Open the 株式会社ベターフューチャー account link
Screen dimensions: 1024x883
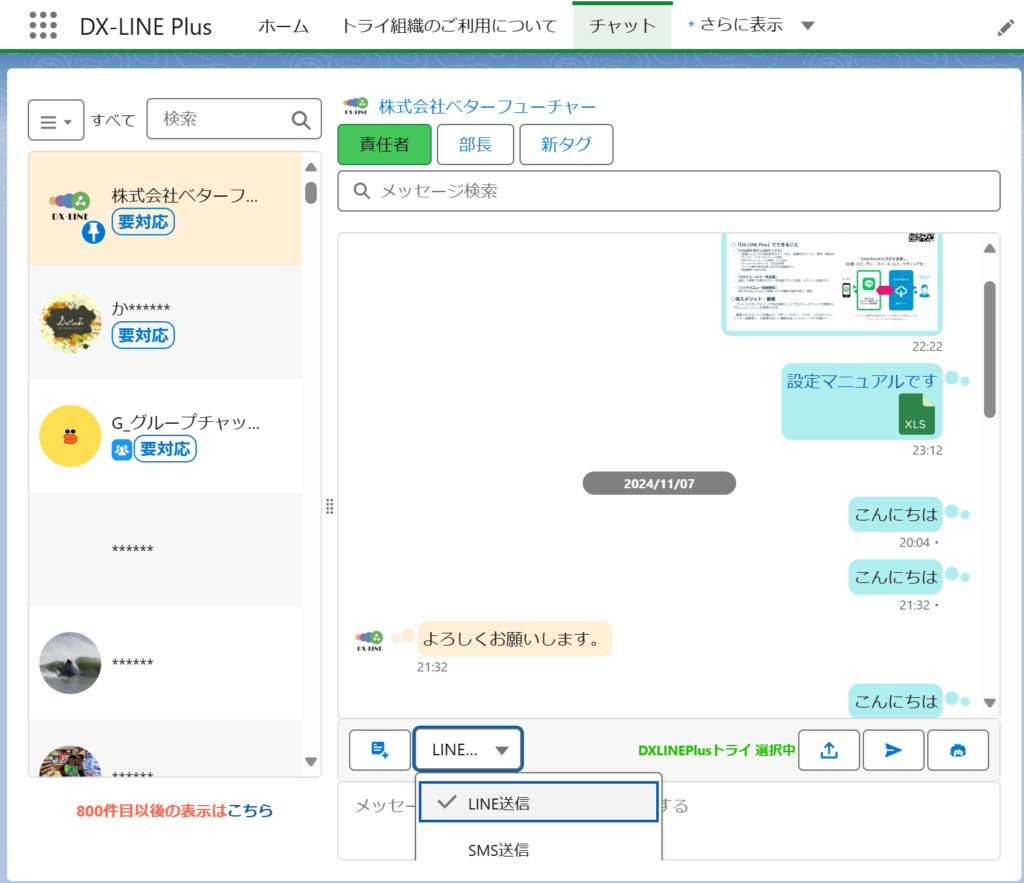click(486, 107)
